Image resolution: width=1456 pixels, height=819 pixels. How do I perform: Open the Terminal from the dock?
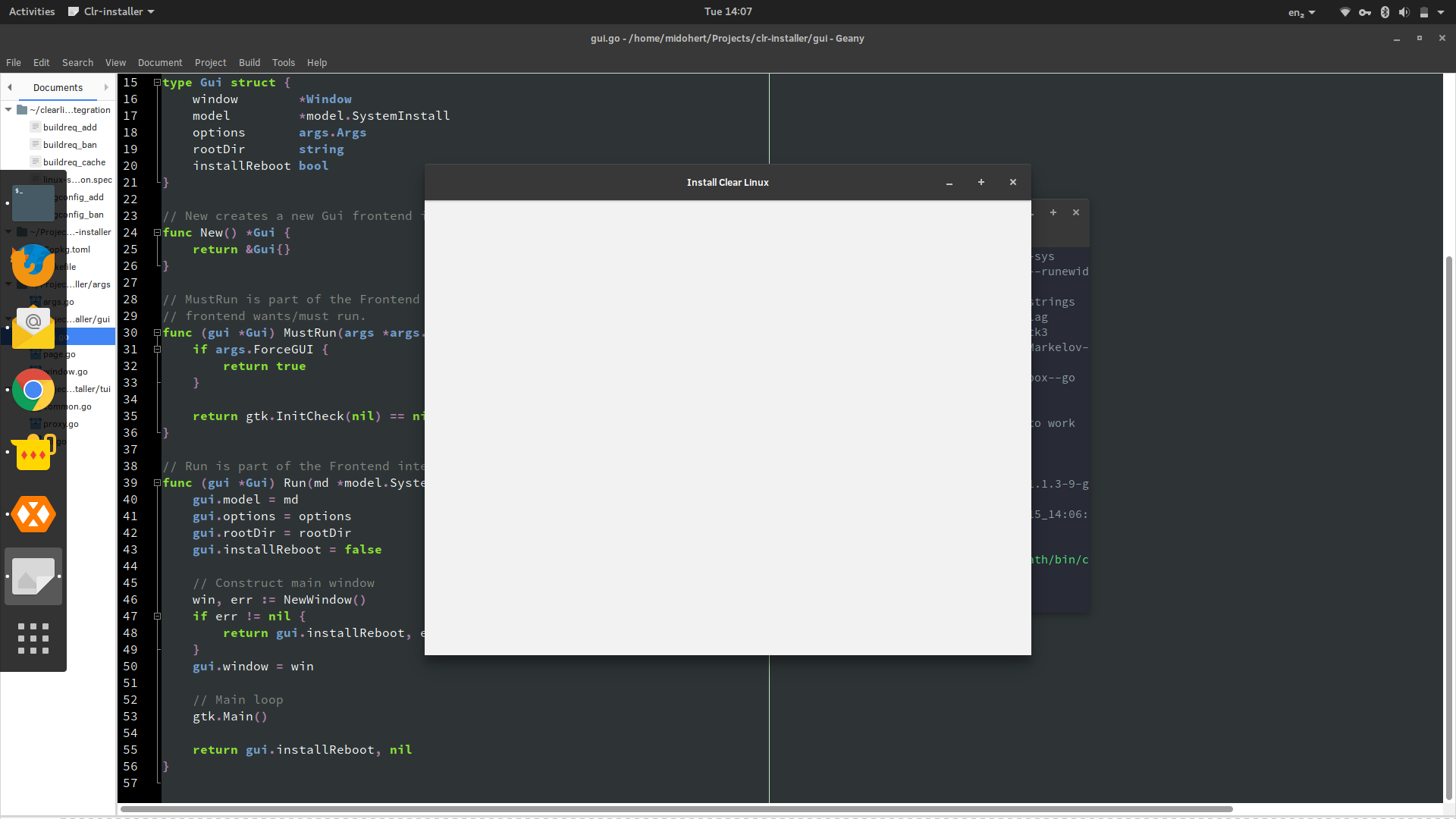click(33, 203)
